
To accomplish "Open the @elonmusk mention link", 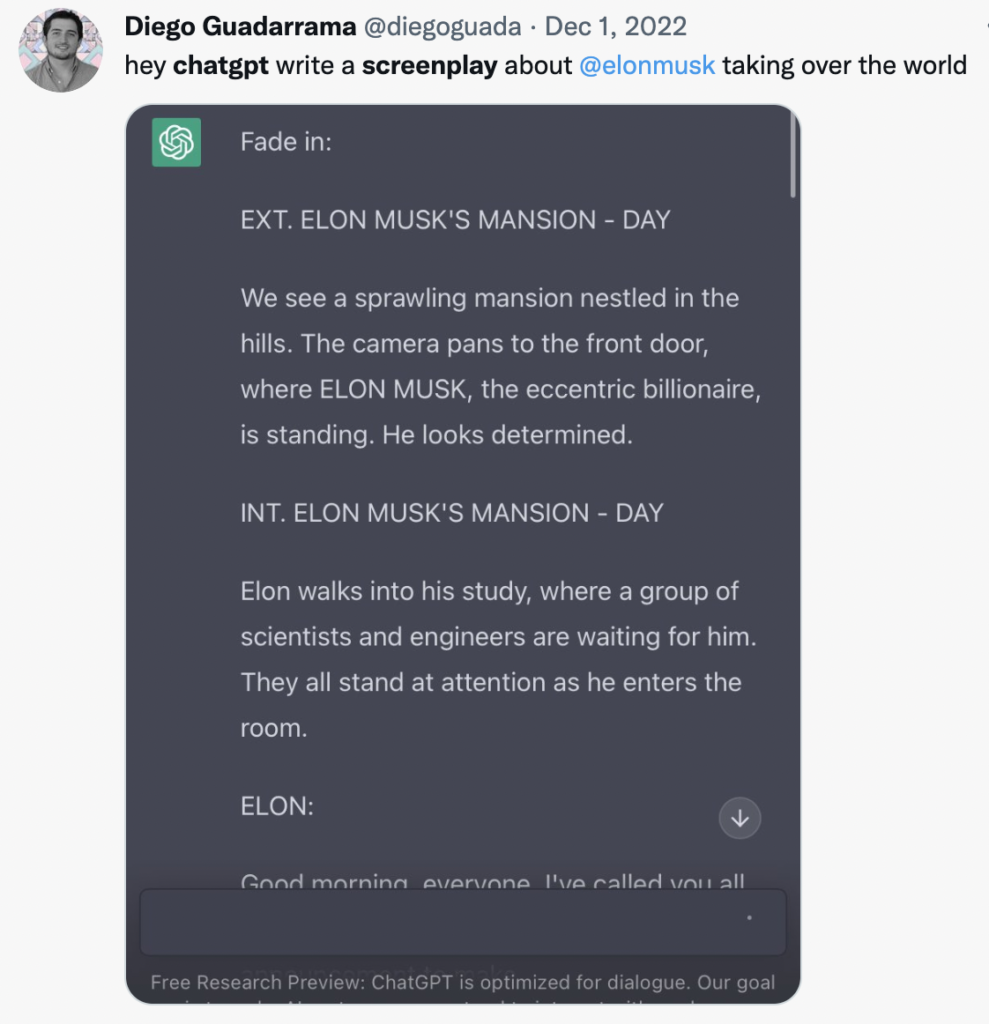I will pyautogui.click(x=647, y=65).
